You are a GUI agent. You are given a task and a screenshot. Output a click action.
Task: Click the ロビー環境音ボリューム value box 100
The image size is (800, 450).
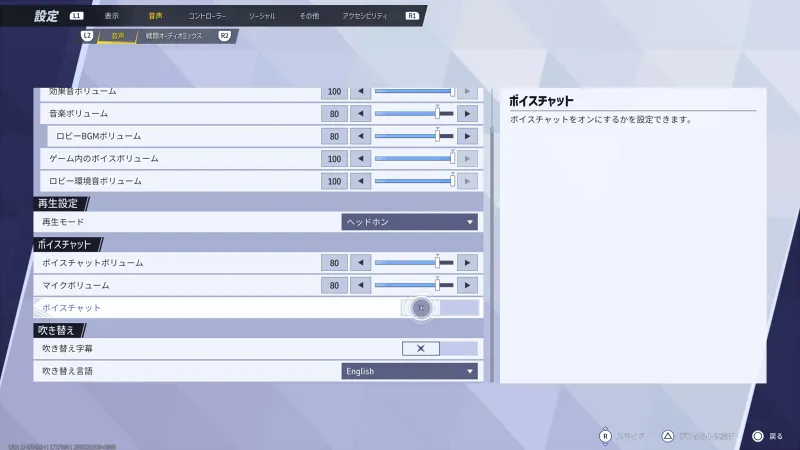tap(334, 181)
